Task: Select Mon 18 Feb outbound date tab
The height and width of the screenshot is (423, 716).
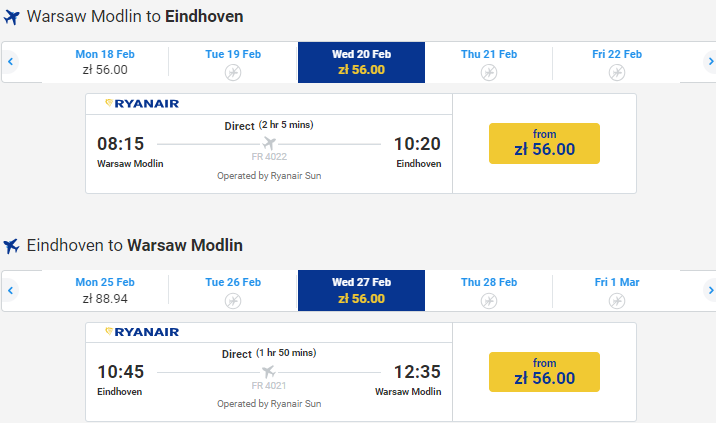Action: (x=105, y=62)
